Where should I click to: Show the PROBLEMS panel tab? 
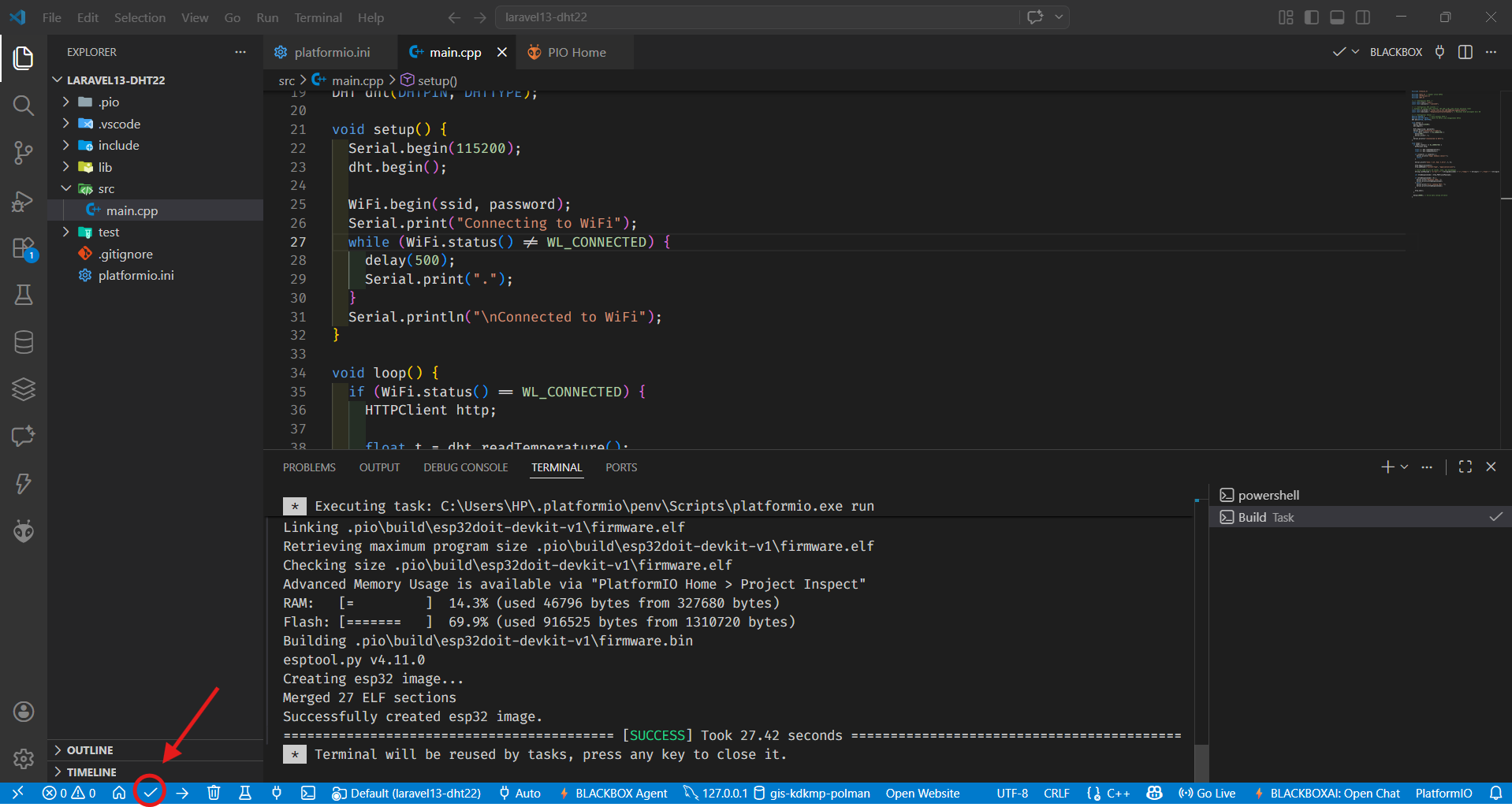pos(309,467)
